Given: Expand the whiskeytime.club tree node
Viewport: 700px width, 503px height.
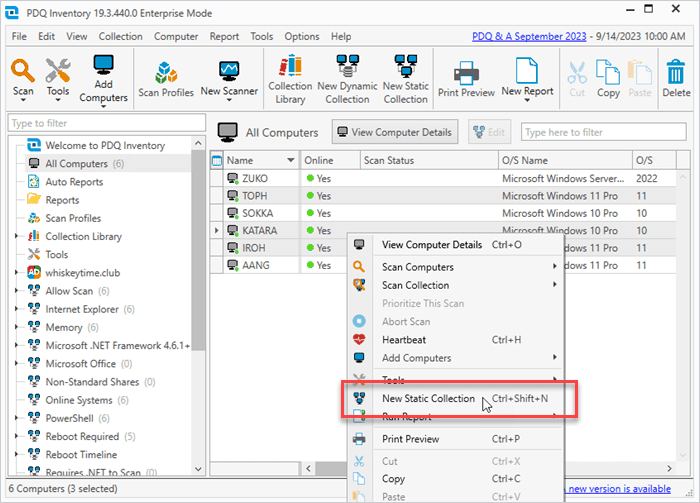Looking at the screenshot, I should 17,272.
